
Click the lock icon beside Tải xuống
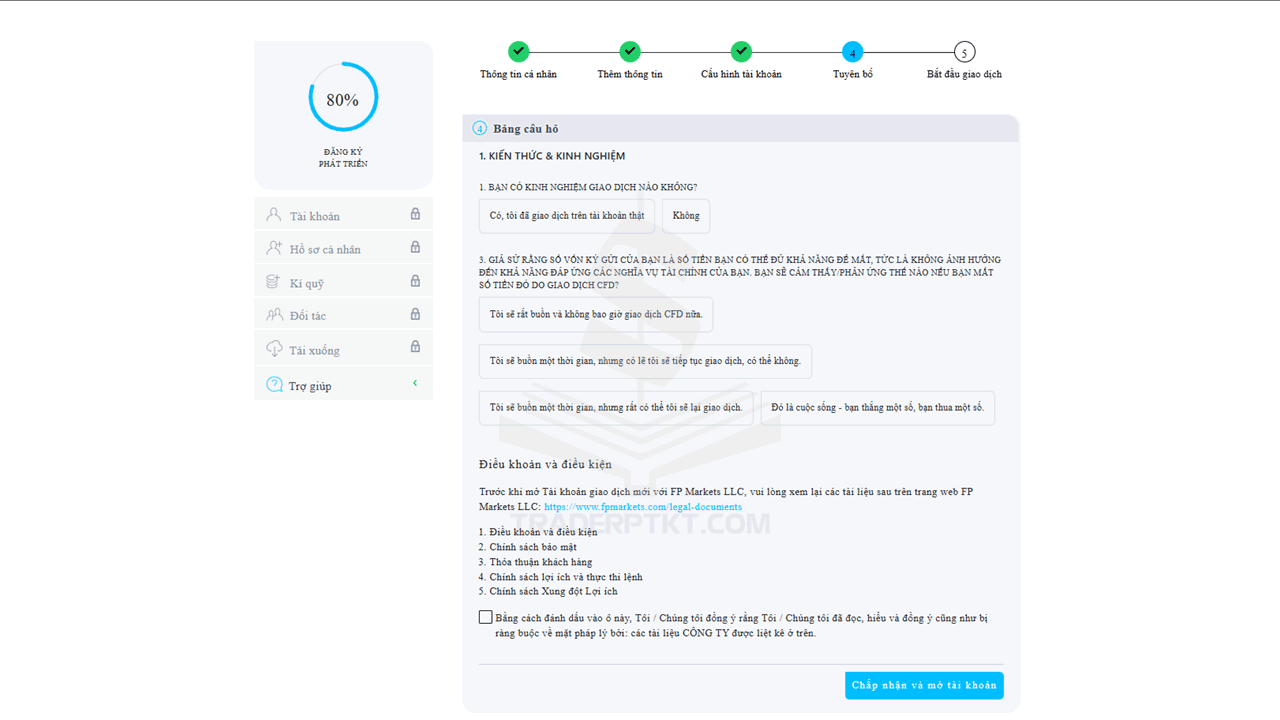(415, 347)
